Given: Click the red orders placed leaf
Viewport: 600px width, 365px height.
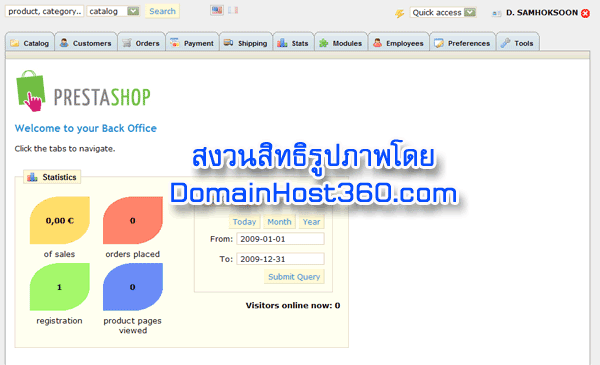Looking at the screenshot, I should coord(133,220).
